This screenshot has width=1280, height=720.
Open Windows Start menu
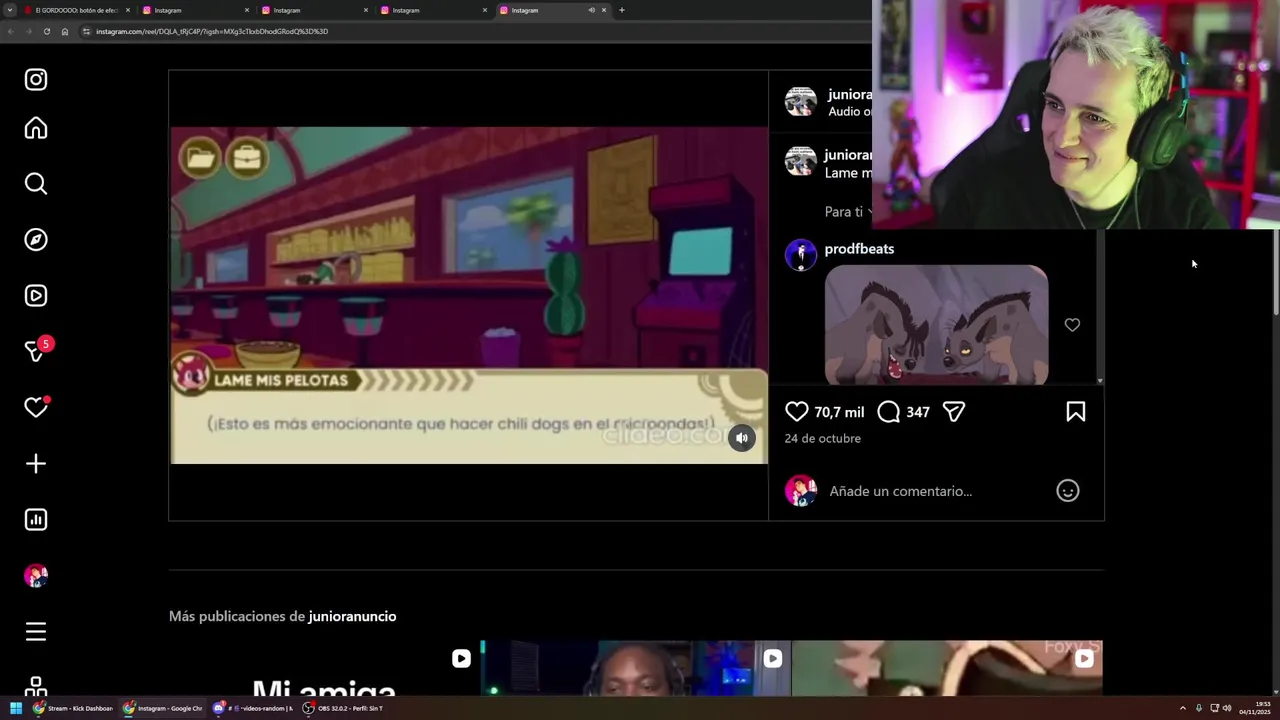coord(16,708)
